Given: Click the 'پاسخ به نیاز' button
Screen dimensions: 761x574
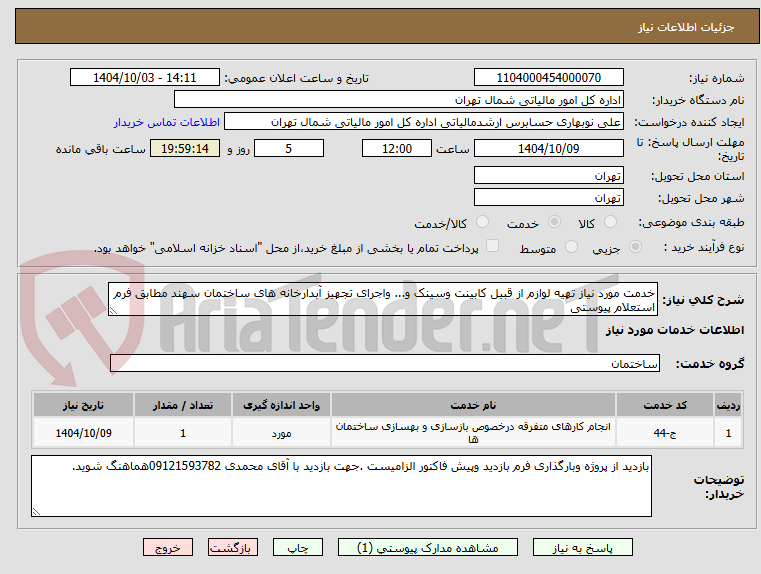Looking at the screenshot, I should pyautogui.click(x=582, y=547).
